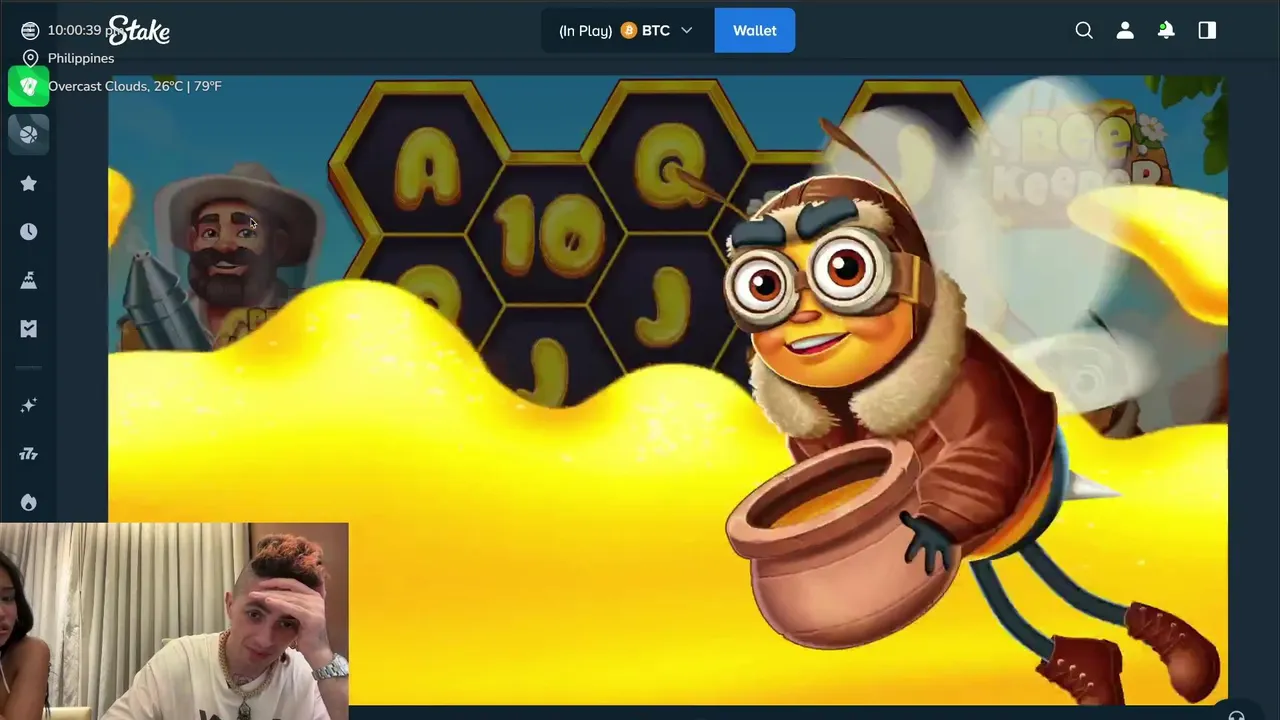Open Challenges mountain flag icon

click(28, 280)
